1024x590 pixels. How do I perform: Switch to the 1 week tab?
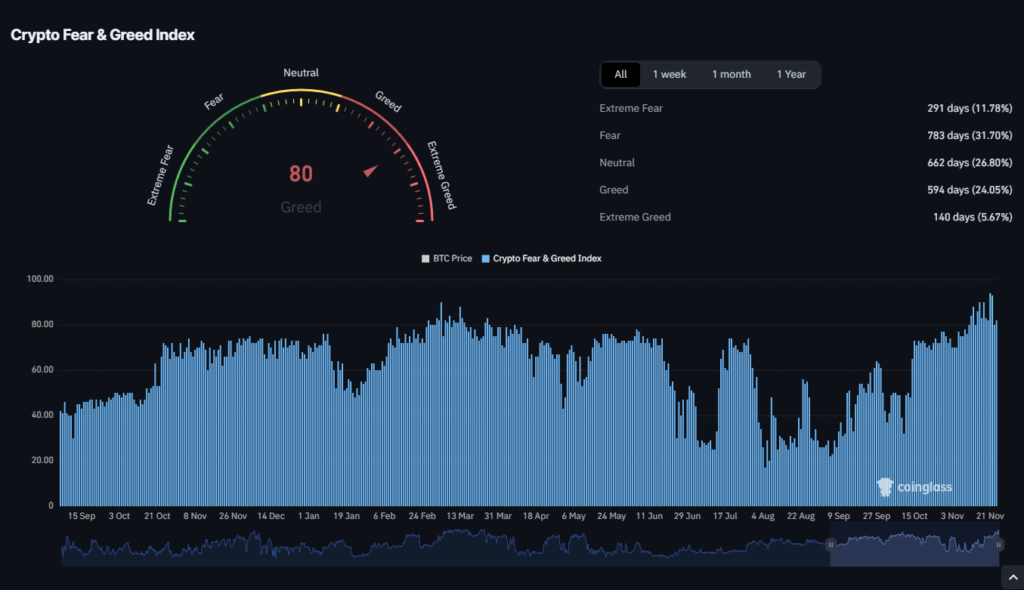pos(669,74)
